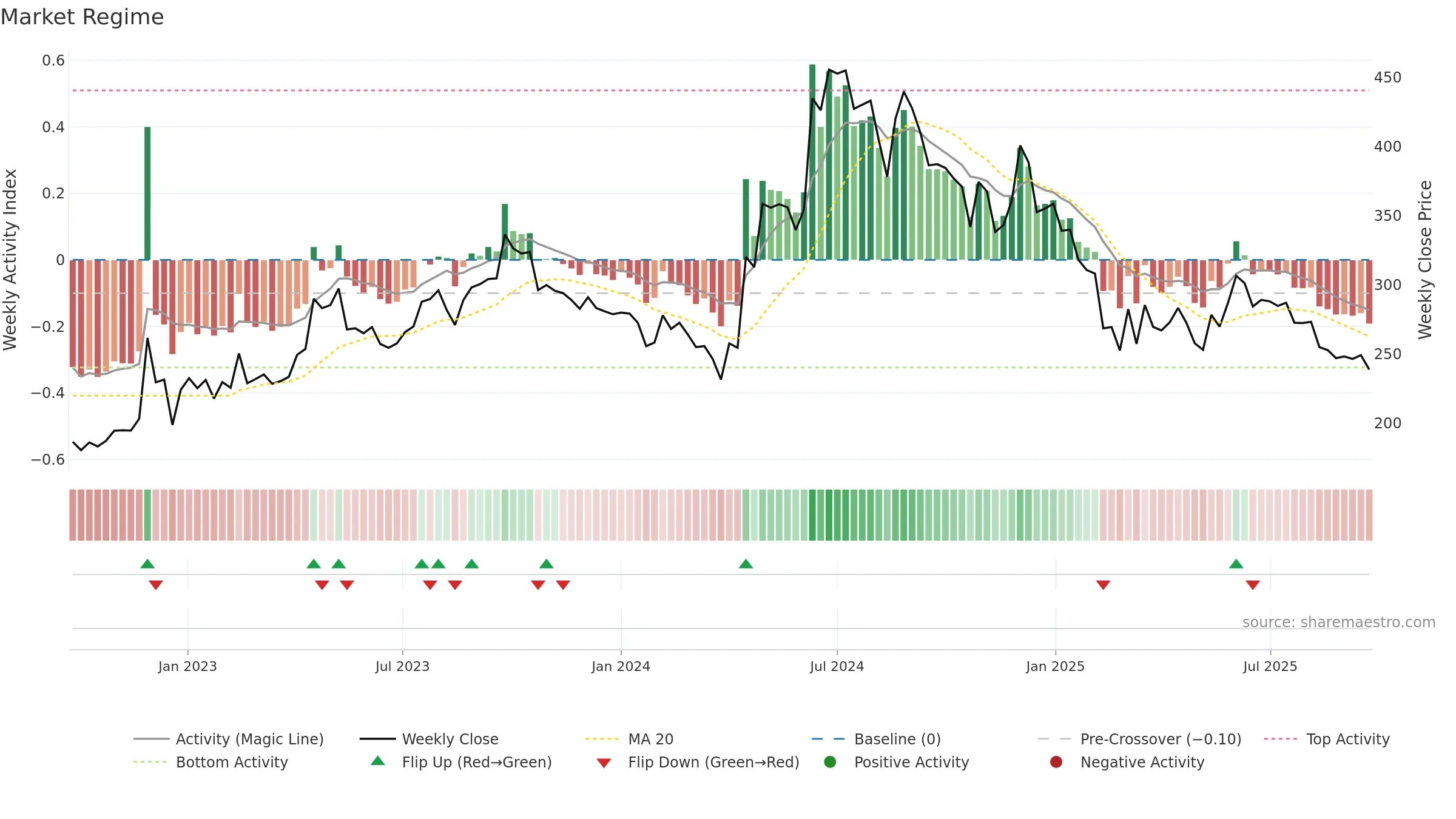Viewport: 1456px width, 819px height.
Task: Toggle the Flip Down (Green→Red) legend entry
Action: click(698, 762)
